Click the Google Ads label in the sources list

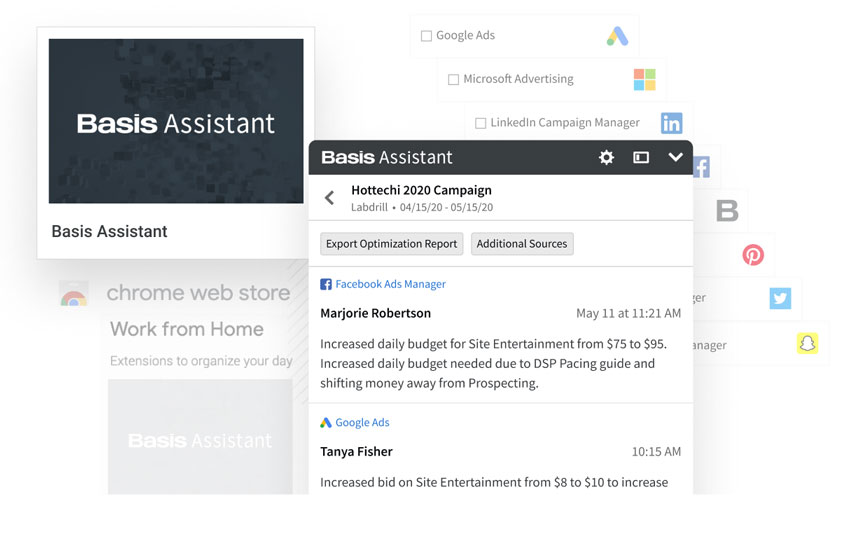465,36
